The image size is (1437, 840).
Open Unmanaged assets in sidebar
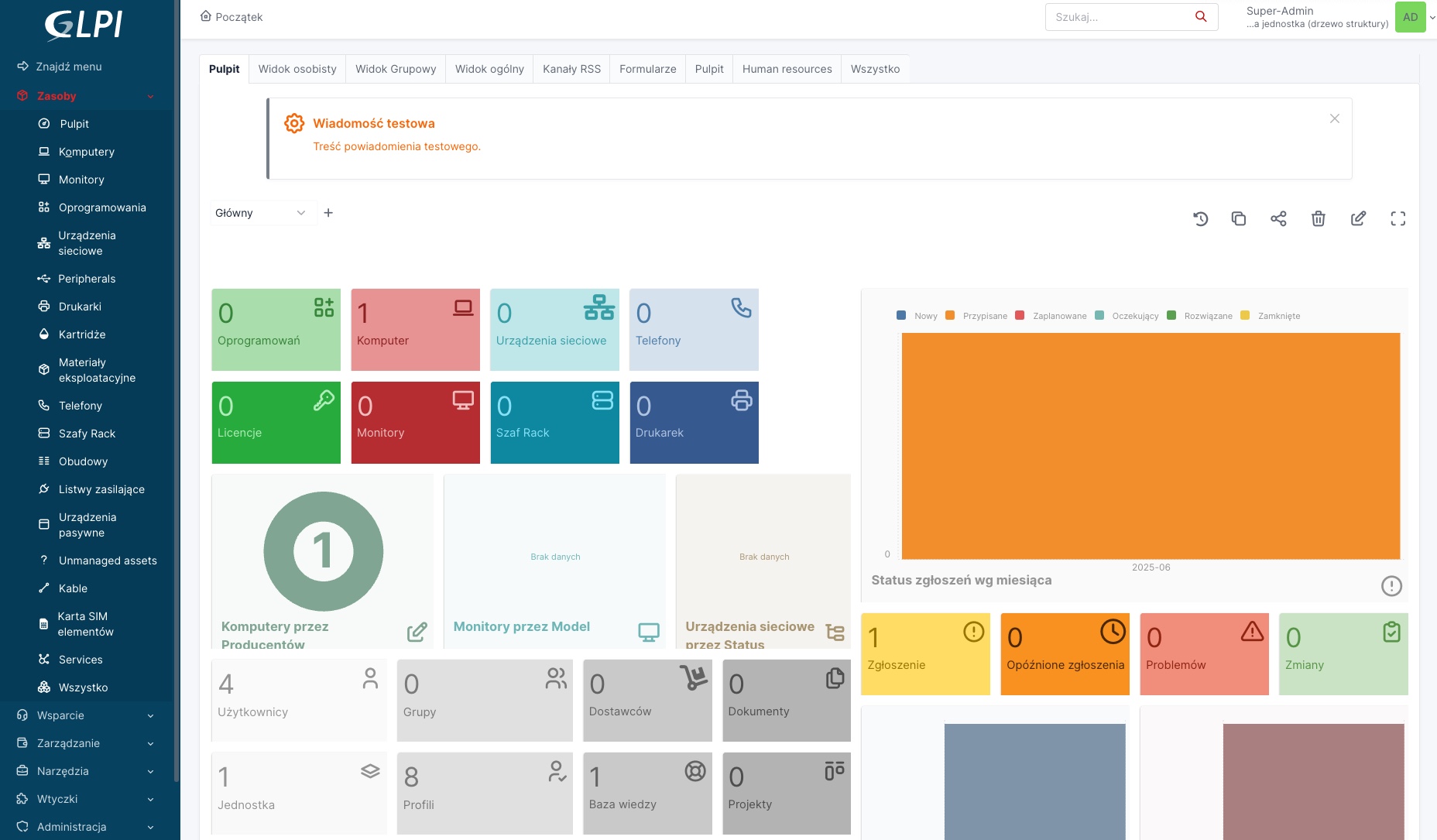click(x=108, y=561)
